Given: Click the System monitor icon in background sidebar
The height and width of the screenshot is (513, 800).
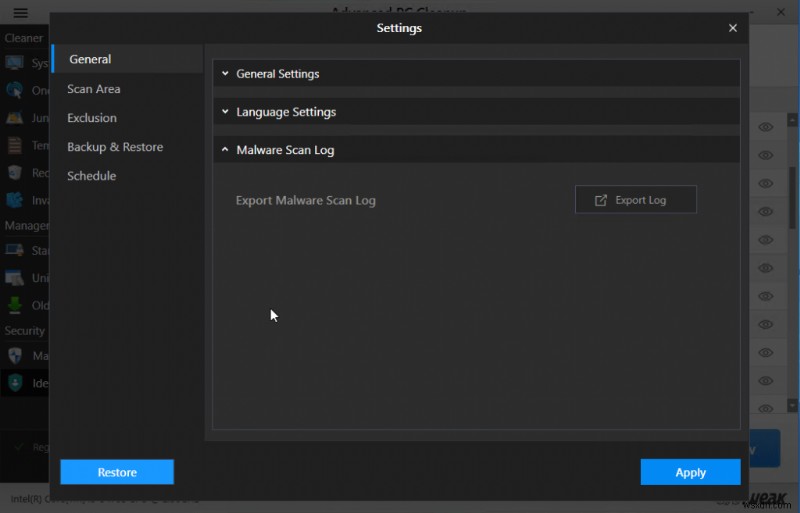Looking at the screenshot, I should coord(14,63).
